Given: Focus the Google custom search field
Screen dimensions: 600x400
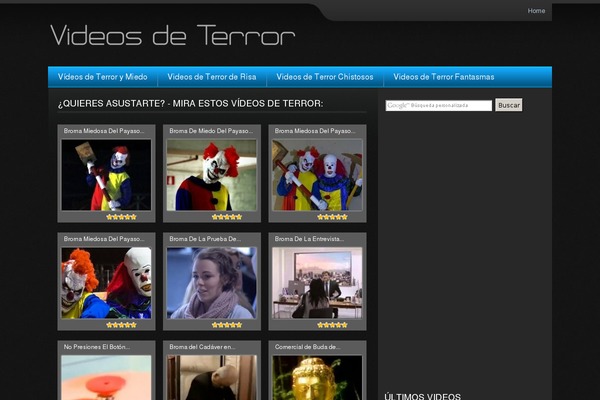Looking at the screenshot, I should (x=439, y=105).
